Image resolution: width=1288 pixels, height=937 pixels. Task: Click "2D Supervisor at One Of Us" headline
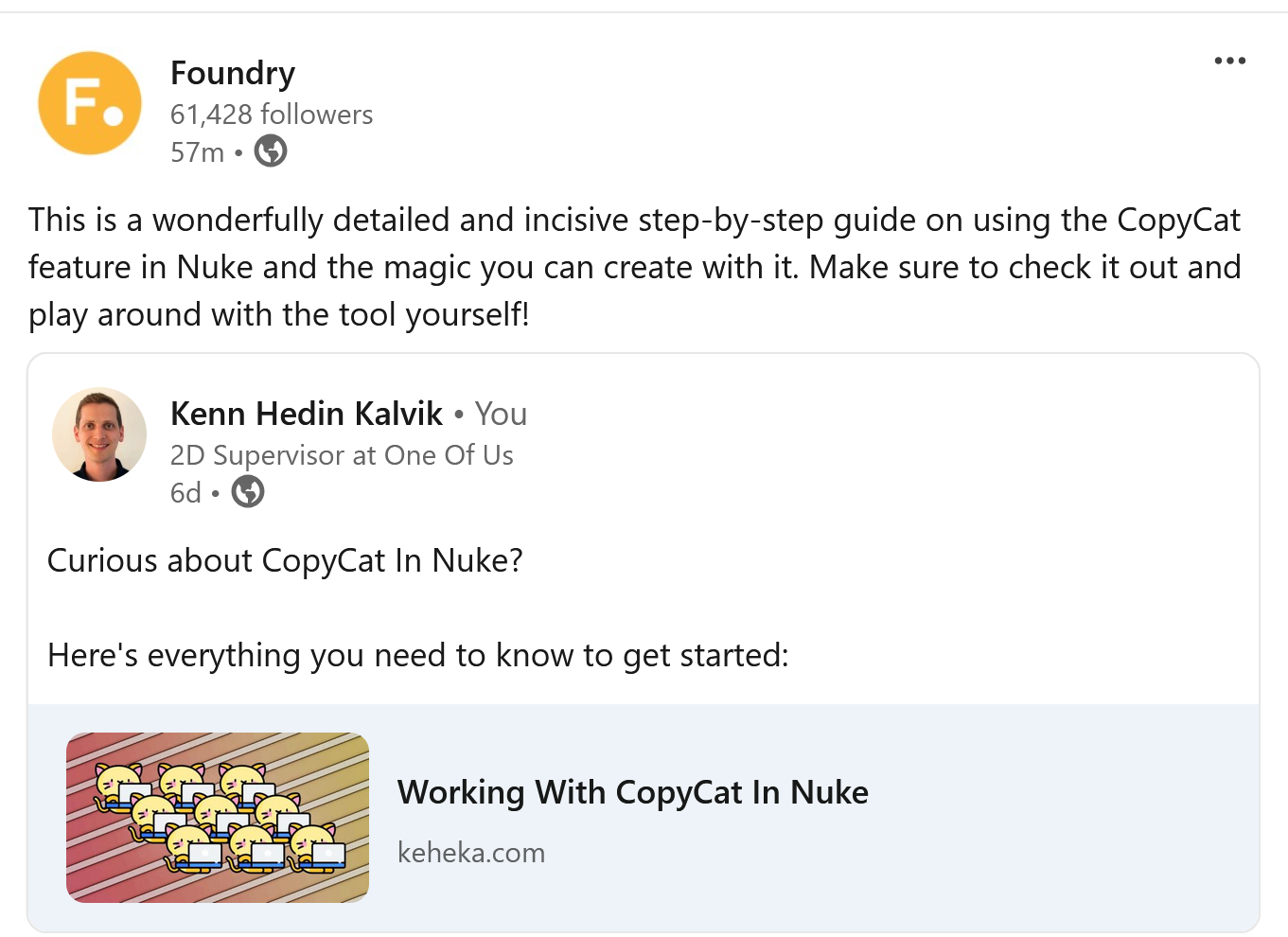coord(342,455)
